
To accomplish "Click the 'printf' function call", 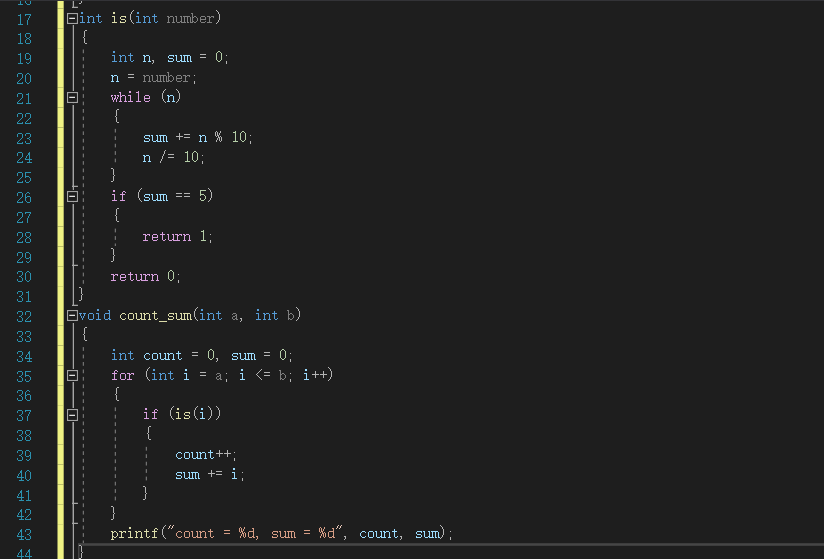I will point(135,533).
